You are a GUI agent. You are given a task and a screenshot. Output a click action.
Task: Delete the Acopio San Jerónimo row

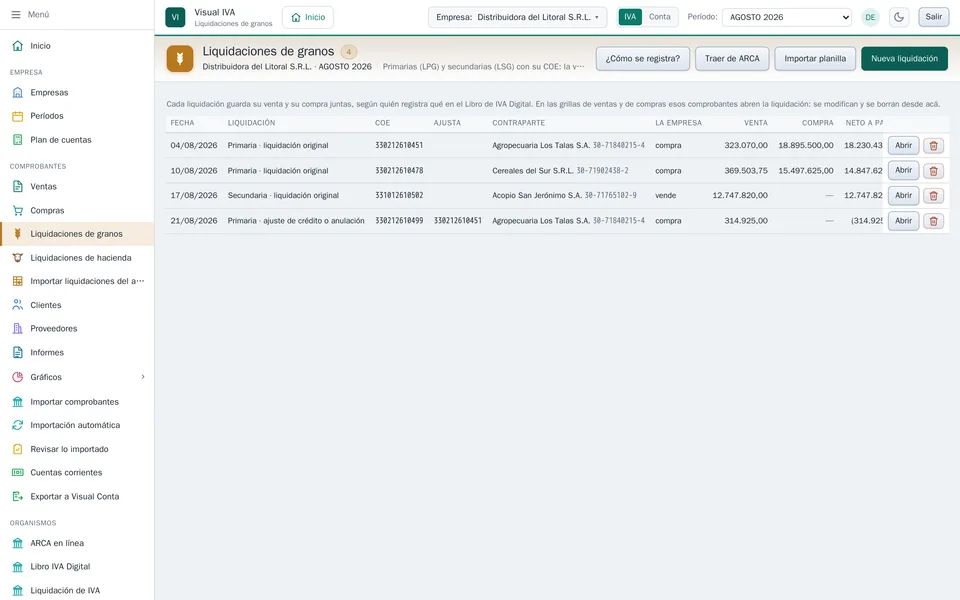(933, 196)
